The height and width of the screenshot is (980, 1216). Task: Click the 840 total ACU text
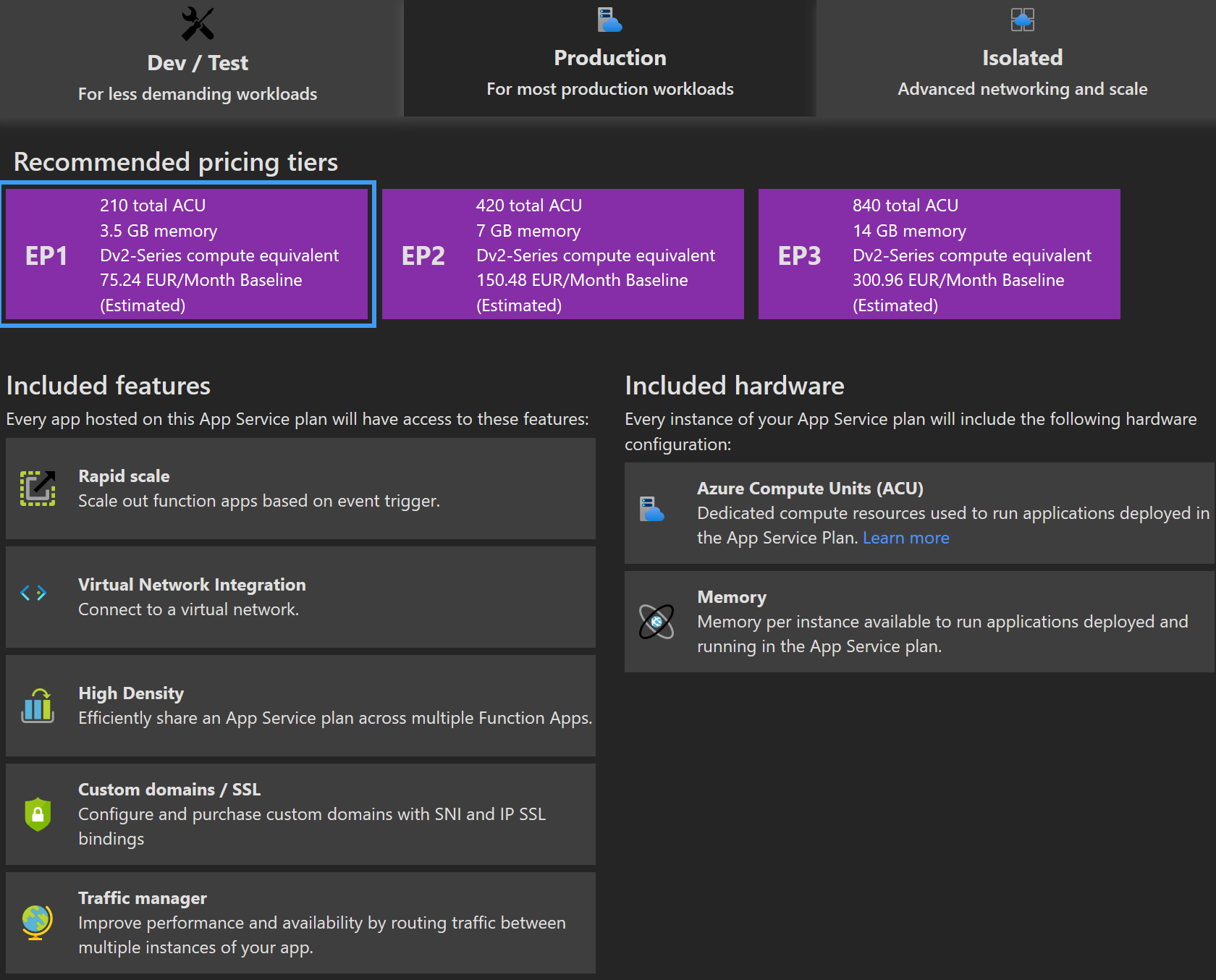(905, 206)
